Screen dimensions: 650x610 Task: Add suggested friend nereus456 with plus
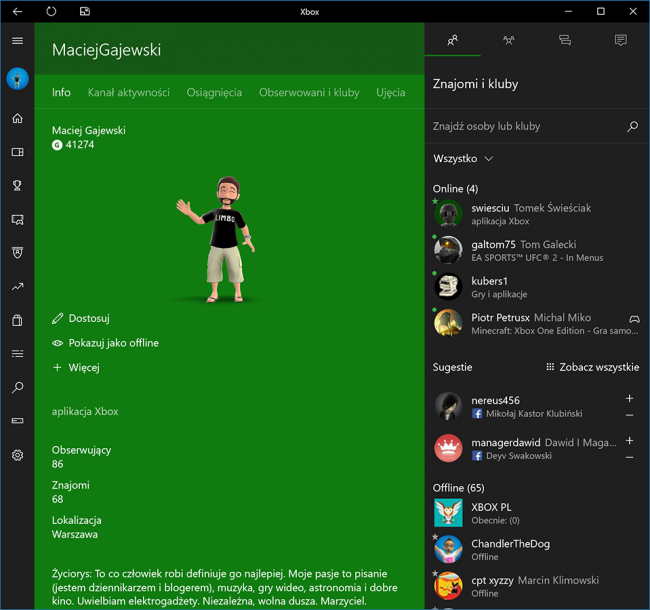coord(629,398)
